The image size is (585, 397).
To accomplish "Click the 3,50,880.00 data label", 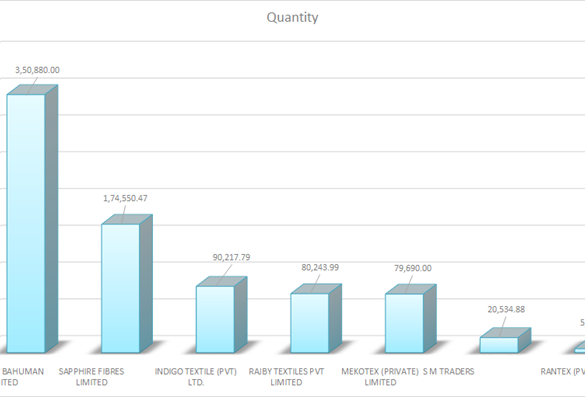I will (x=37, y=70).
